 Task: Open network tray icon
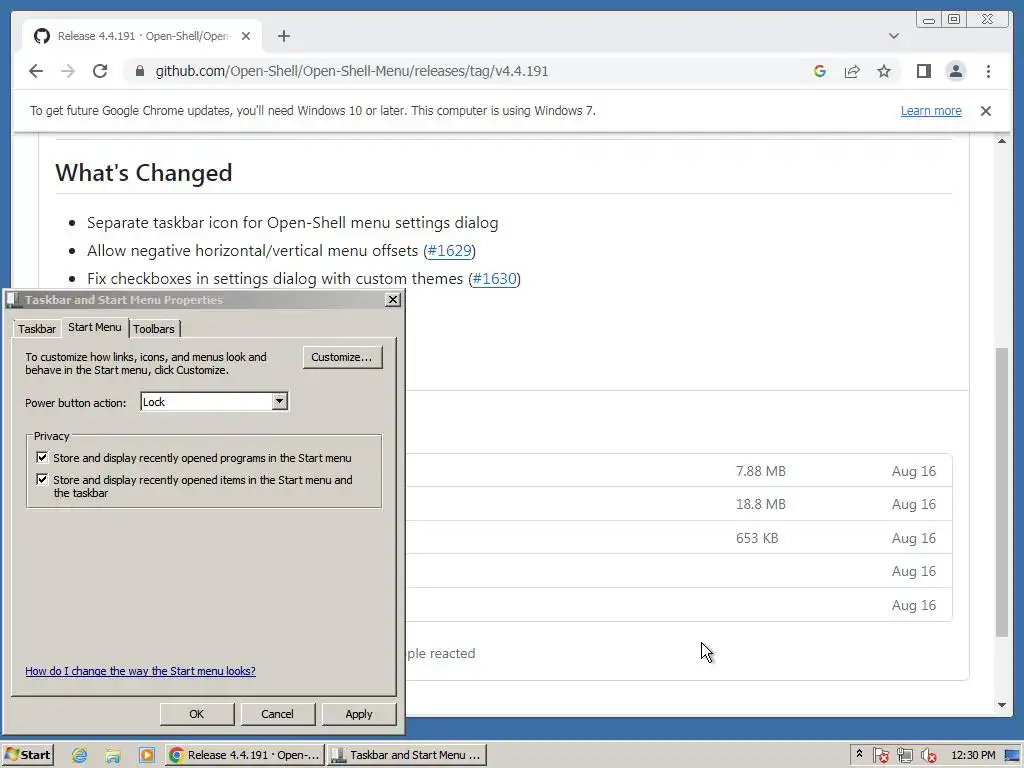[904, 756]
